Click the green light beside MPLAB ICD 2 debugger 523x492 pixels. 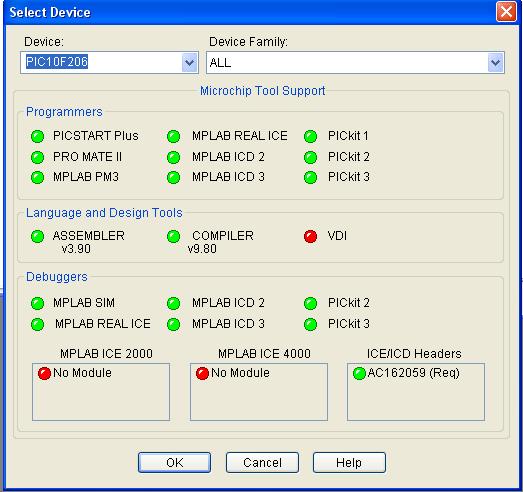pyautogui.click(x=173, y=303)
